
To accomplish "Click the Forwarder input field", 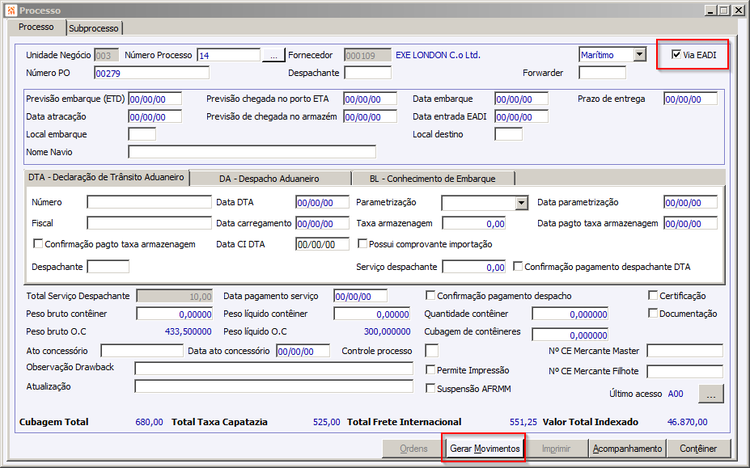I will [x=602, y=73].
